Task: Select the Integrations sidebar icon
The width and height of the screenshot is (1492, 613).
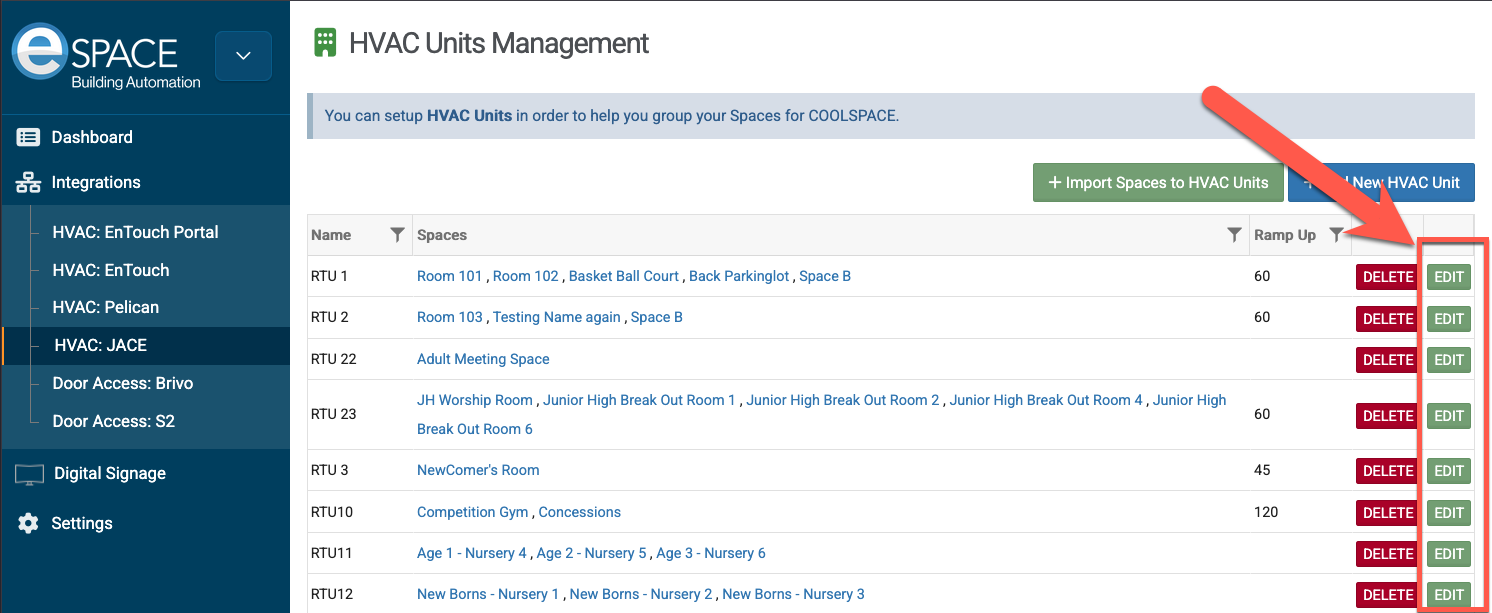Action: [29, 182]
